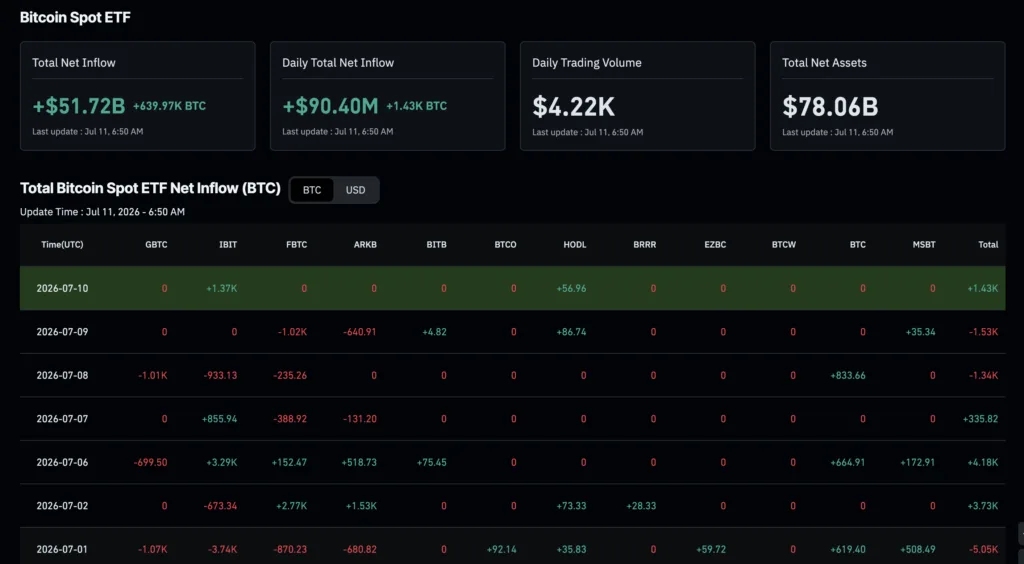
Task: Click the +1.37K IBIT value for 2026-07-10
Action: (222, 288)
